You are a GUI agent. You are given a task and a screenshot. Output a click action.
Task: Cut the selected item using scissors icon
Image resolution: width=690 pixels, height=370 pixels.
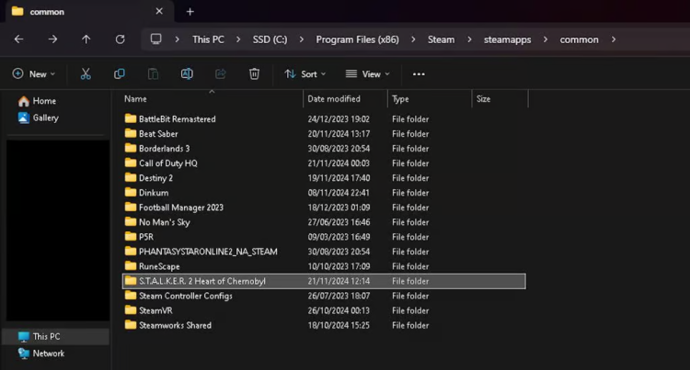click(x=85, y=74)
